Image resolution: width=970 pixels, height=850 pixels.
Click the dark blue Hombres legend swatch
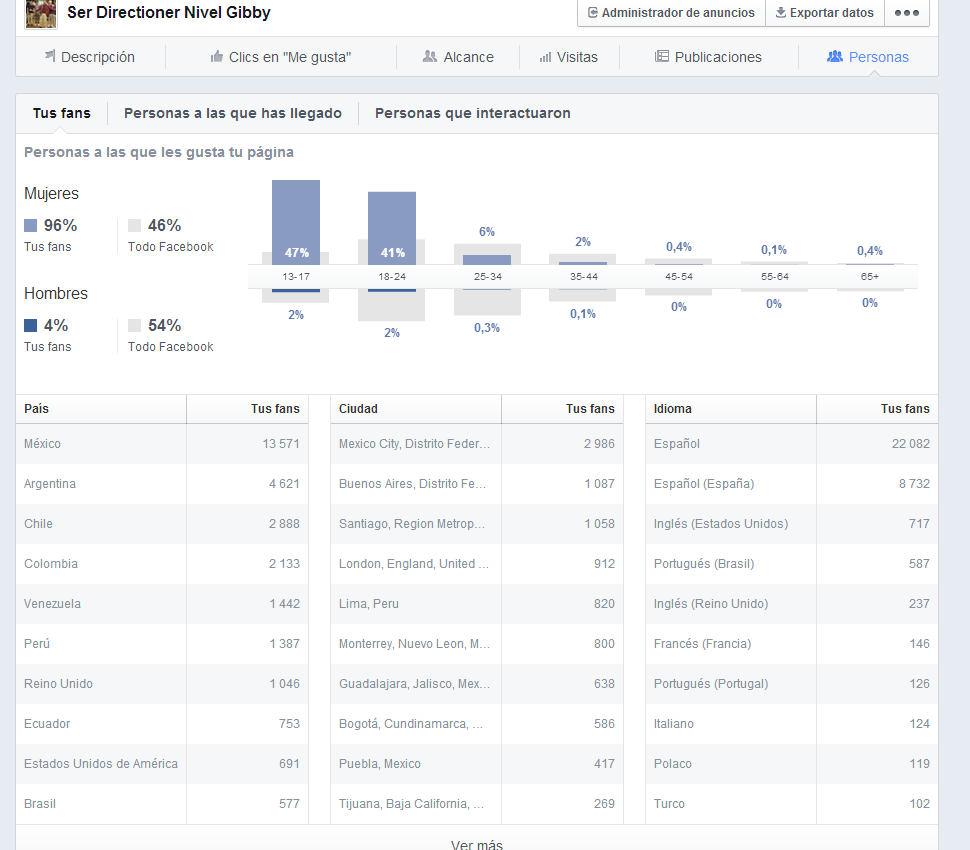(x=30, y=325)
